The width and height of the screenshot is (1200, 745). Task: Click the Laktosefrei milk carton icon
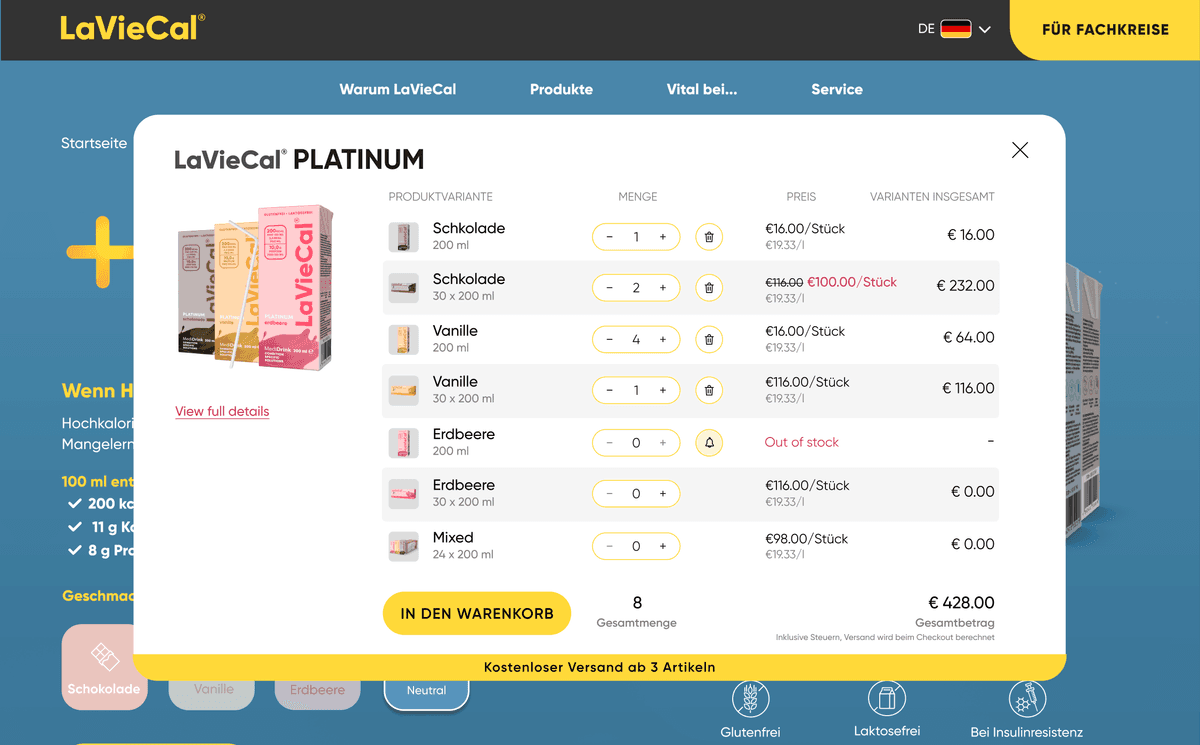[886, 697]
